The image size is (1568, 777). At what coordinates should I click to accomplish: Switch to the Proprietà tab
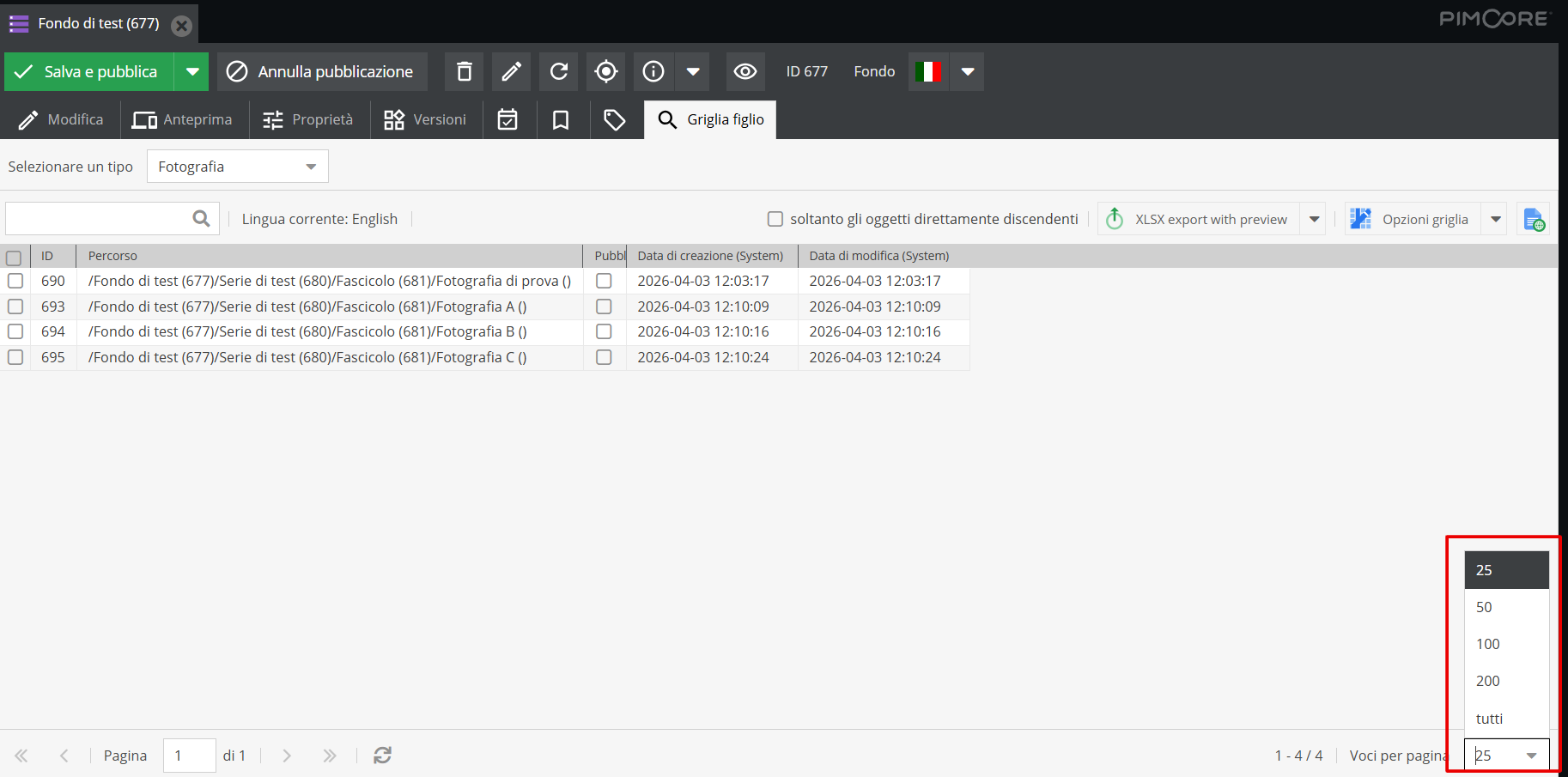[308, 119]
